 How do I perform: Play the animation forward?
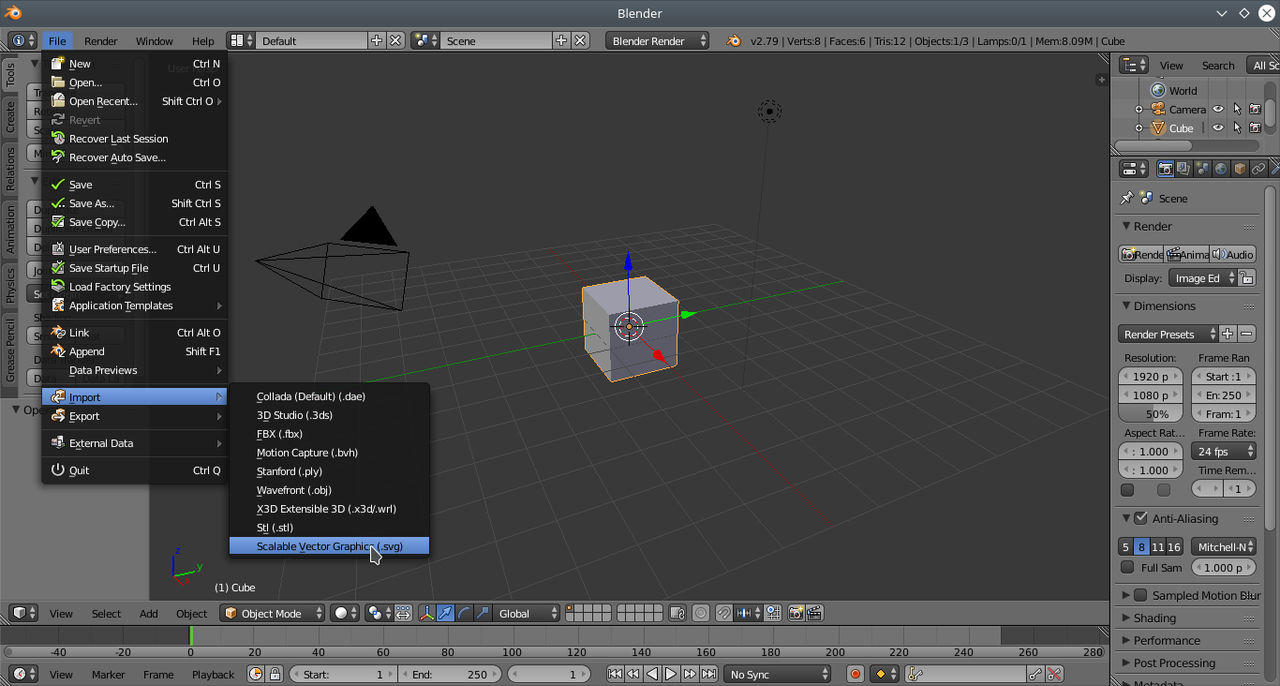[671, 674]
